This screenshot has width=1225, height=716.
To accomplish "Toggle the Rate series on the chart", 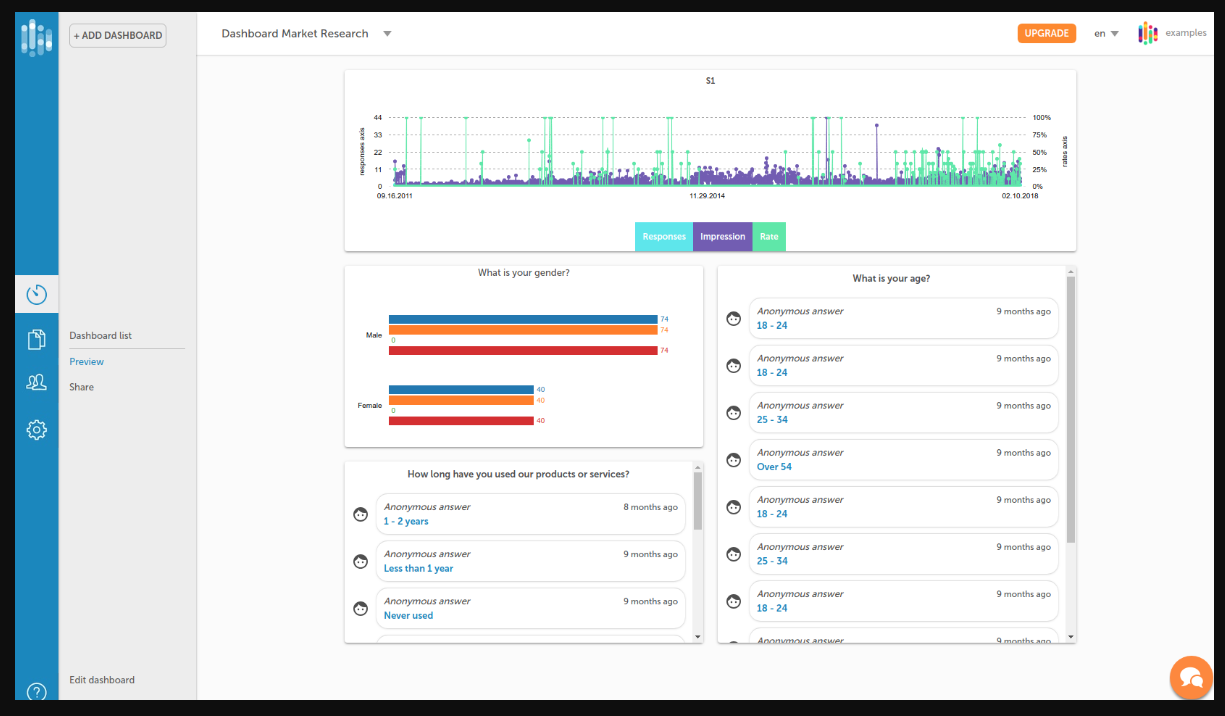I will [769, 236].
